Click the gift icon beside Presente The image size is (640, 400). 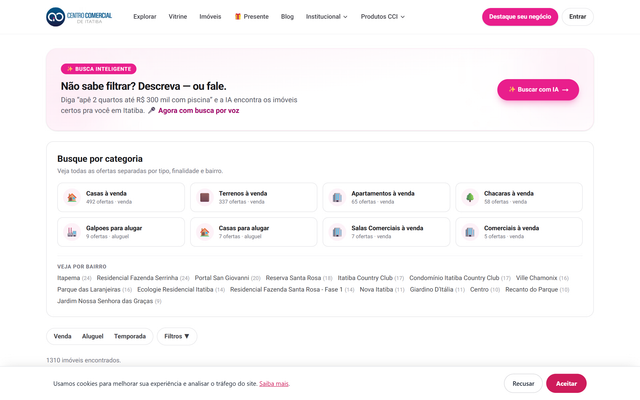(x=238, y=16)
